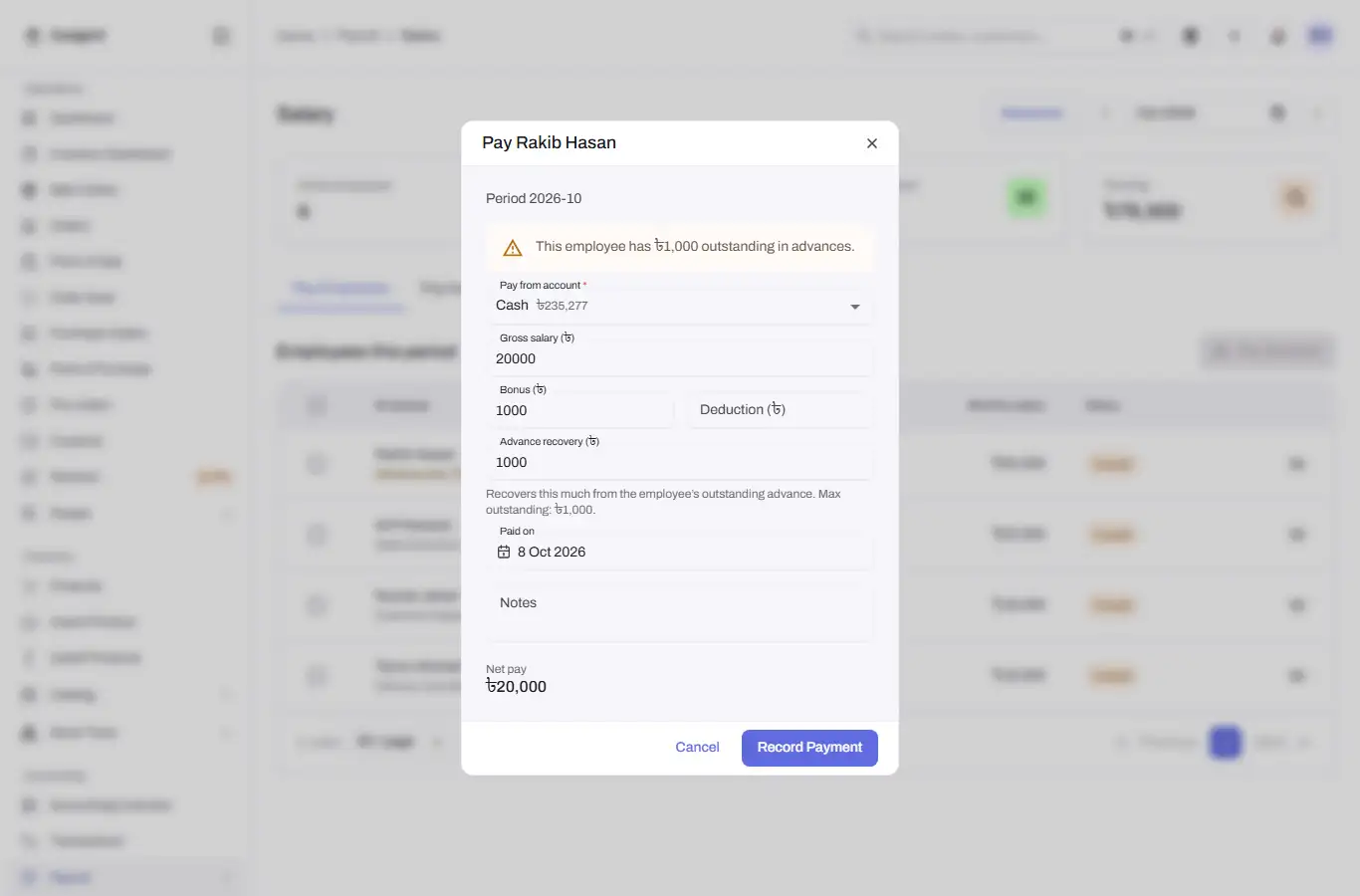Viewport: 1360px width, 896px height.
Task: Click the Notes text area
Action: [679, 613]
